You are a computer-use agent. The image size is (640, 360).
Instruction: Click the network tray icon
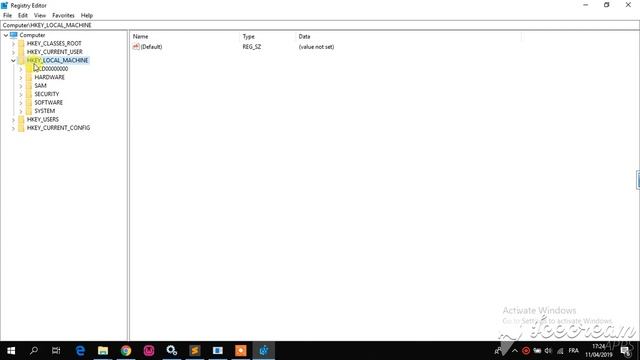(x=560, y=351)
